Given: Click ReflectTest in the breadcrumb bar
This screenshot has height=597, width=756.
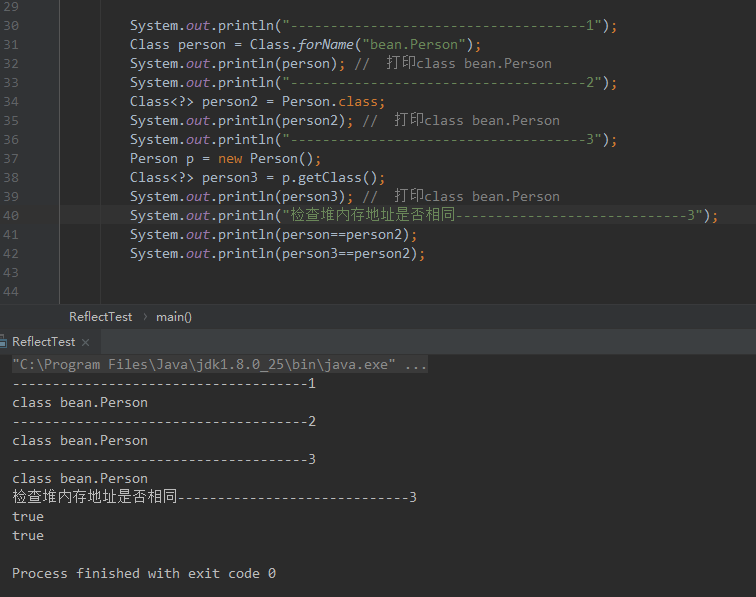Looking at the screenshot, I should (100, 317).
